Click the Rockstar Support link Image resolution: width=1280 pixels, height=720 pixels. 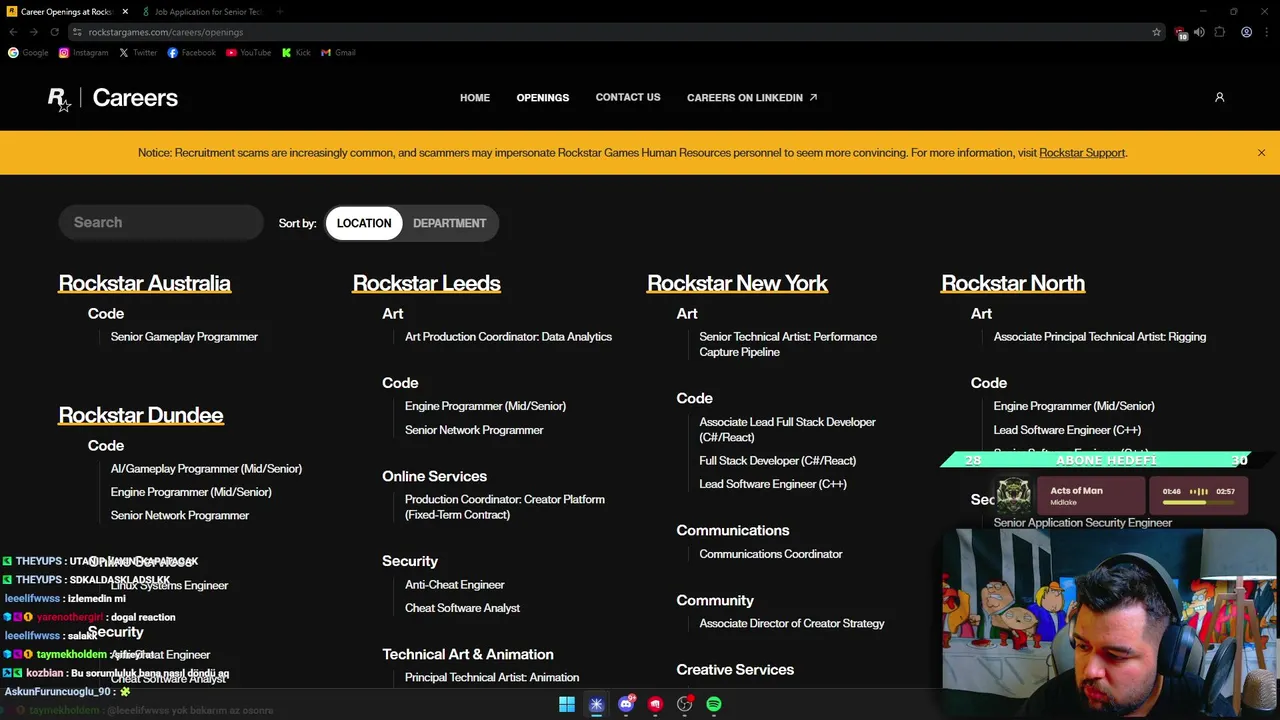1082,153
